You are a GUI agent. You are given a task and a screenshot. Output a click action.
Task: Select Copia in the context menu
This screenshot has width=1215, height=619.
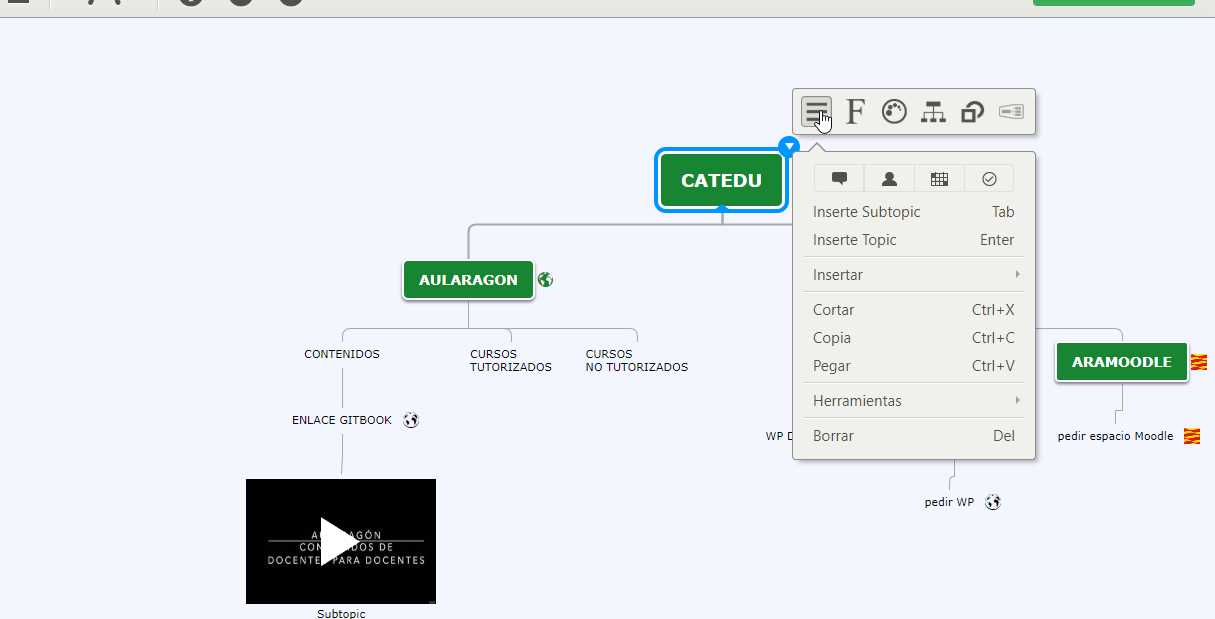coord(914,338)
